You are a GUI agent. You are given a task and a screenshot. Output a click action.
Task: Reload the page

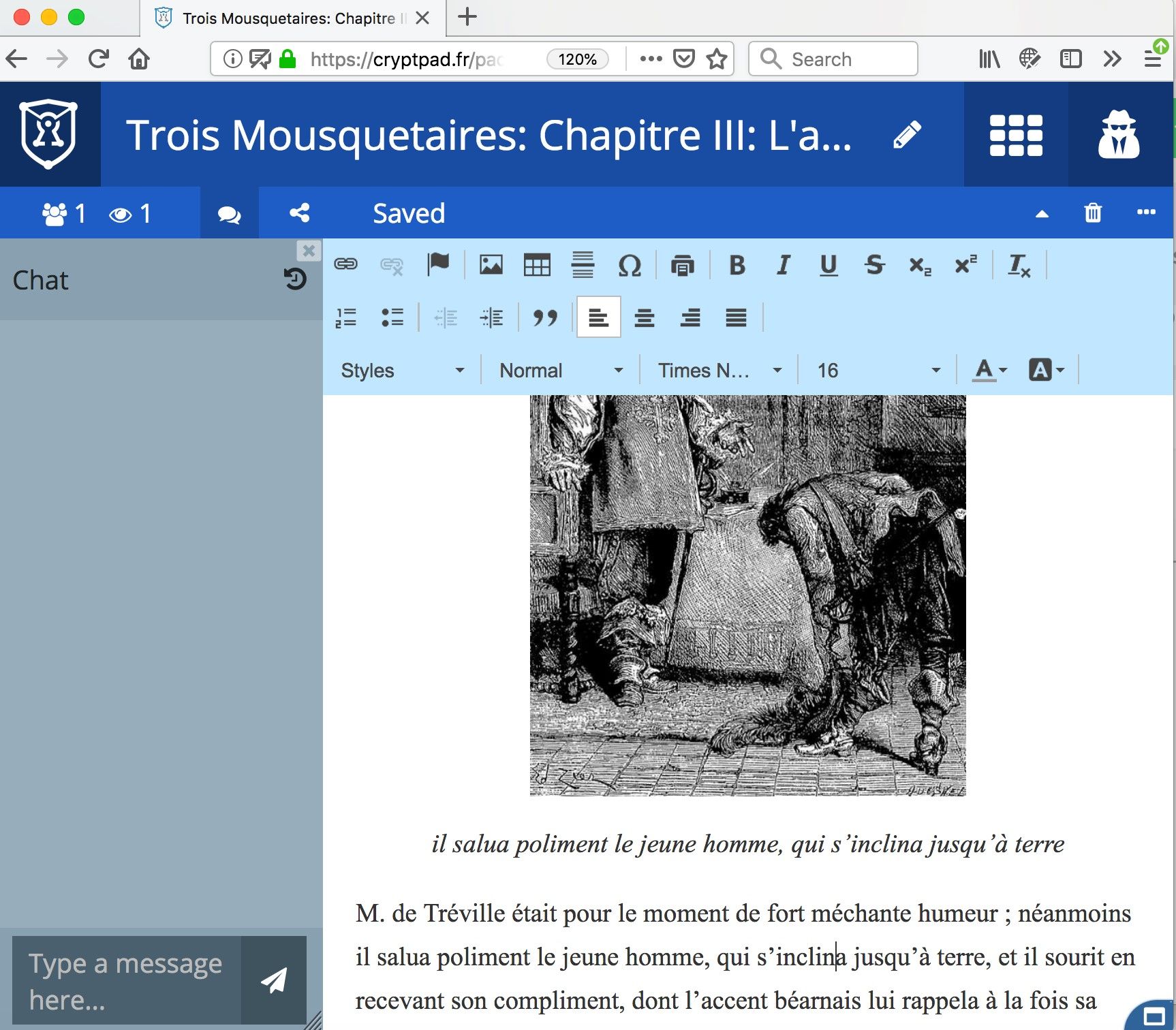[99, 59]
